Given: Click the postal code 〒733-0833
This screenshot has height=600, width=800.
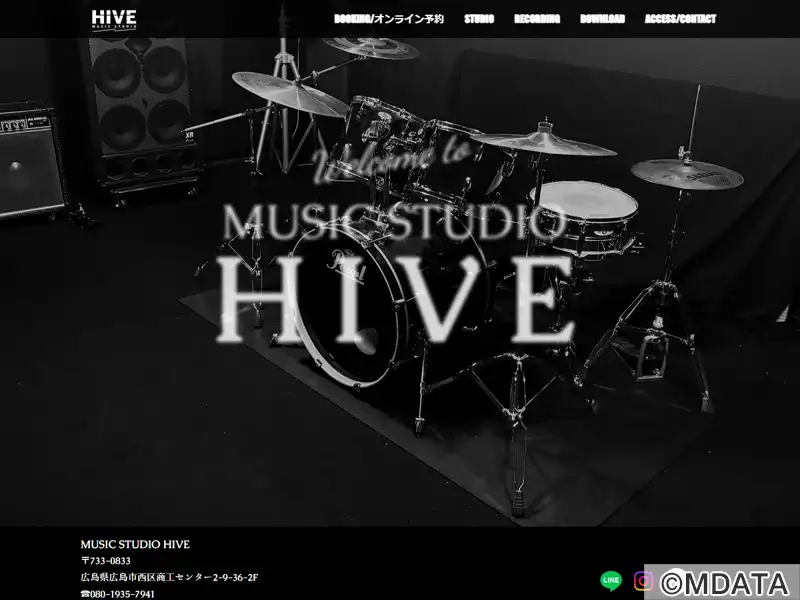Looking at the screenshot, I should tap(106, 561).
